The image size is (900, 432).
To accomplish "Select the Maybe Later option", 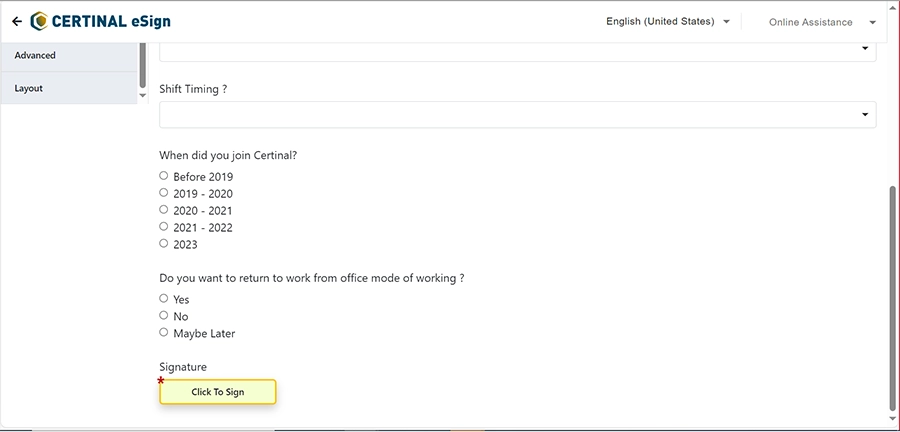I will [x=164, y=332].
